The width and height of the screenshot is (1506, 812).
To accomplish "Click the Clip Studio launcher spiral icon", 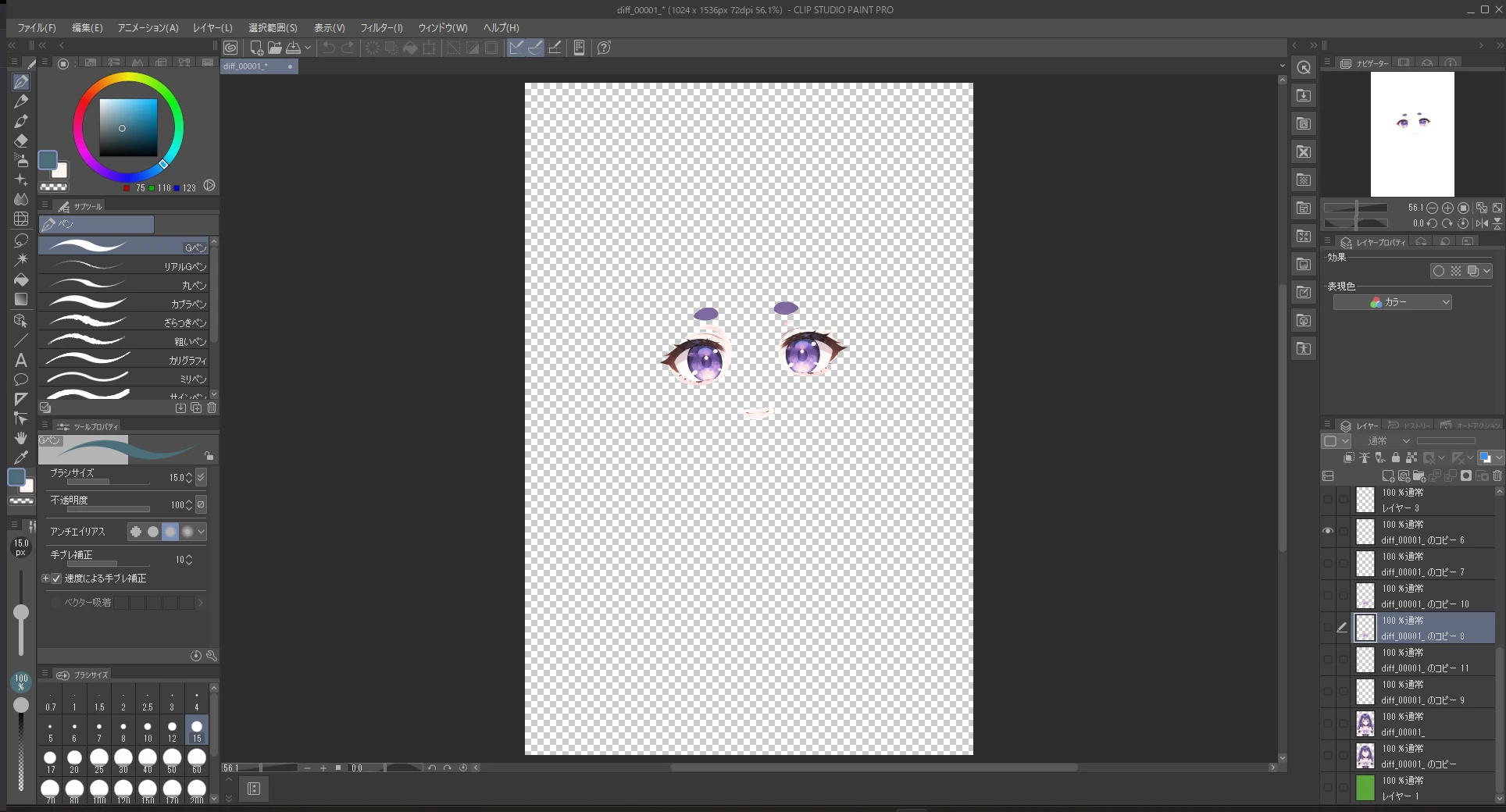I will 231,48.
